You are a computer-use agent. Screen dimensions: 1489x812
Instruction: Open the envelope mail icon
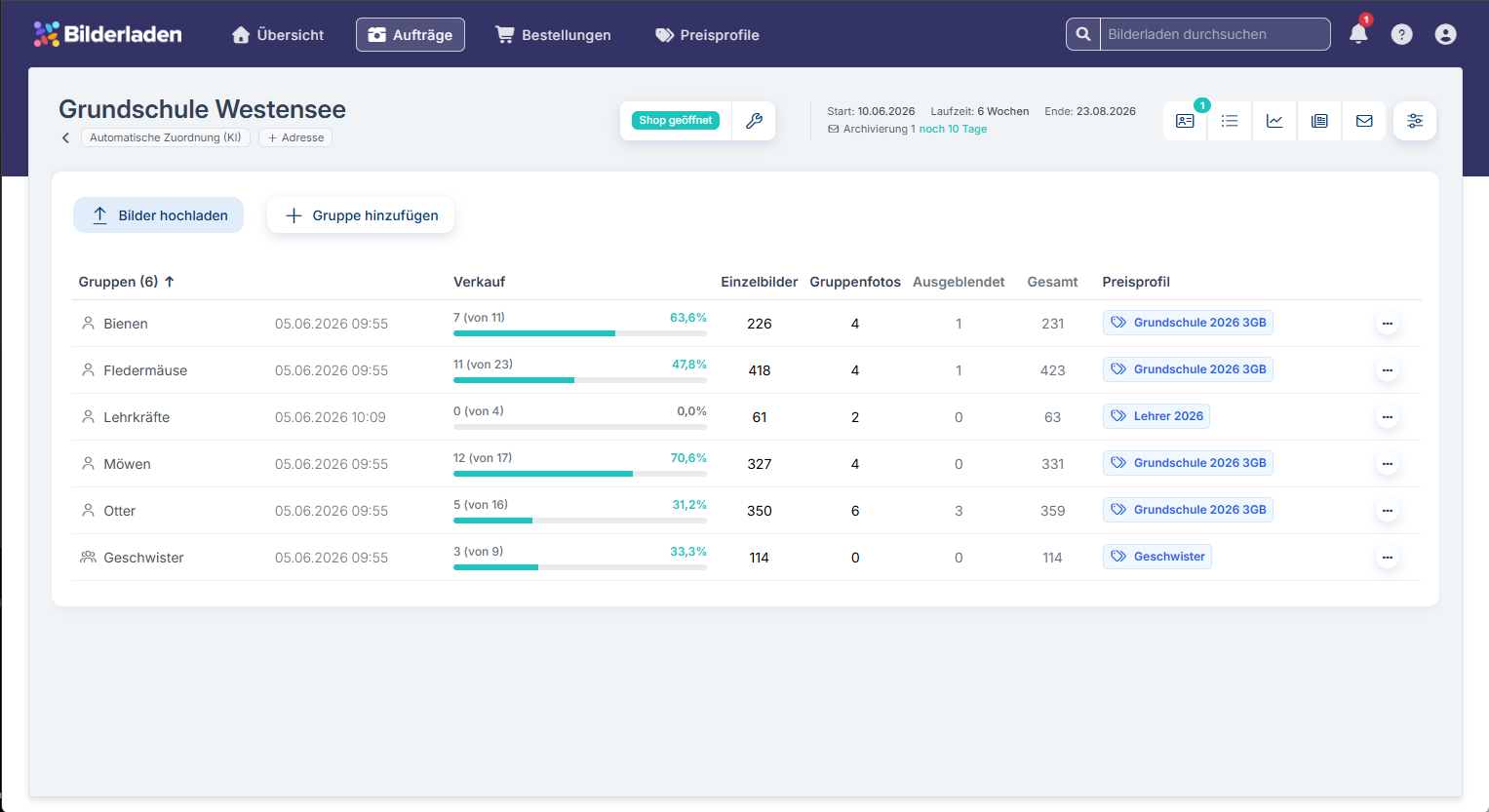1364,121
